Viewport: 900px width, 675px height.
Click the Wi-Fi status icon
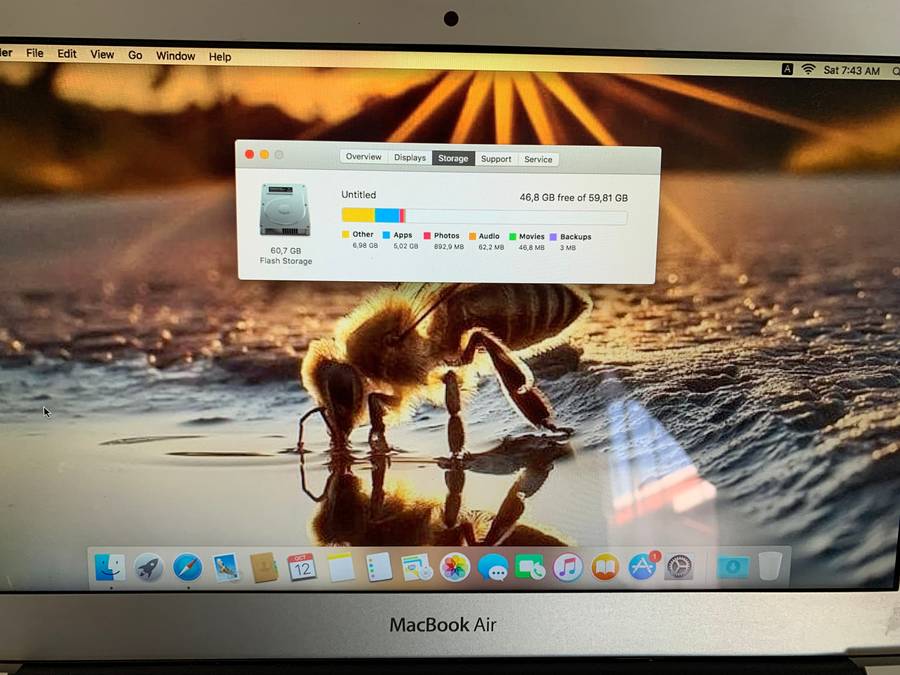pyautogui.click(x=808, y=70)
